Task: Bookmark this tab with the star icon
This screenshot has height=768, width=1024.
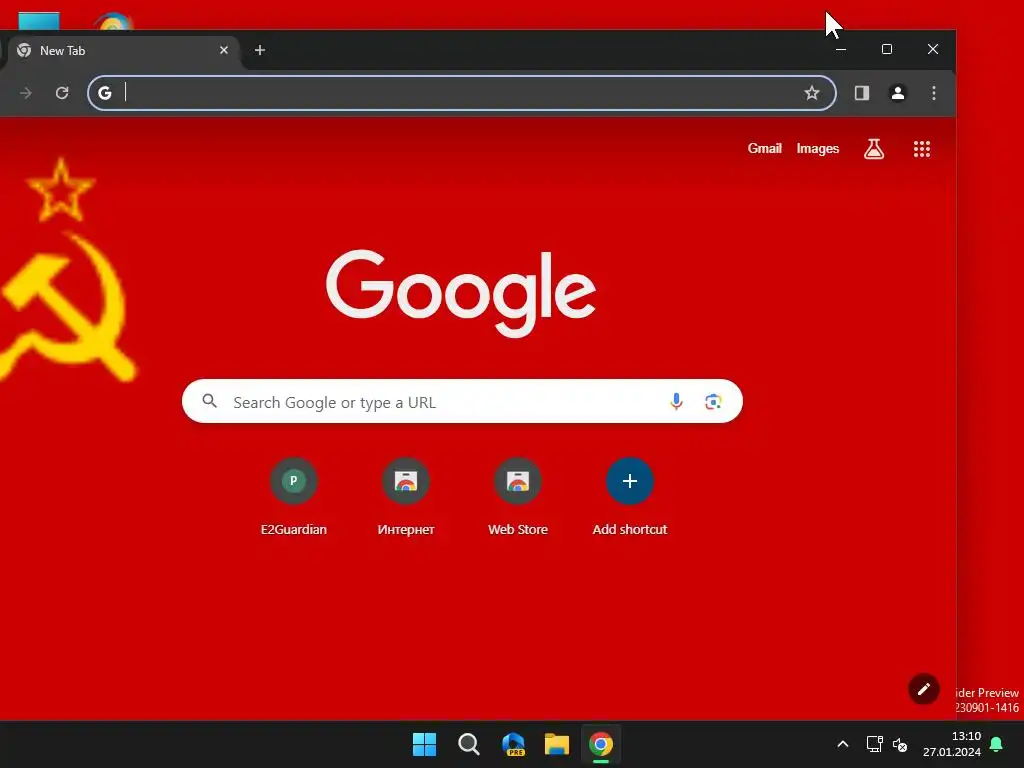Action: click(812, 93)
